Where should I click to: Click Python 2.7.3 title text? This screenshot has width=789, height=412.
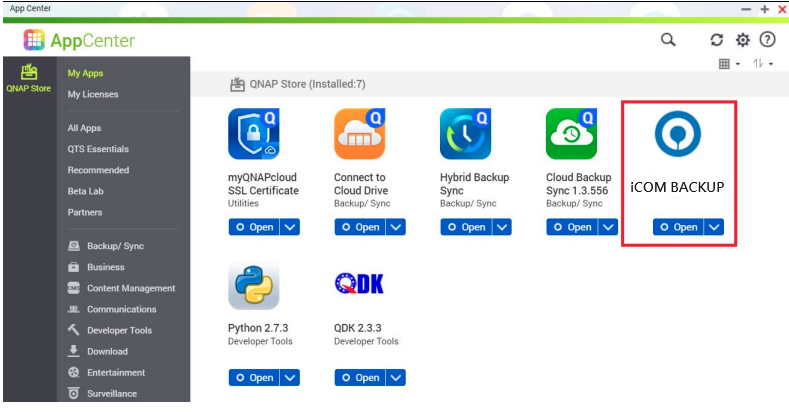click(x=258, y=328)
